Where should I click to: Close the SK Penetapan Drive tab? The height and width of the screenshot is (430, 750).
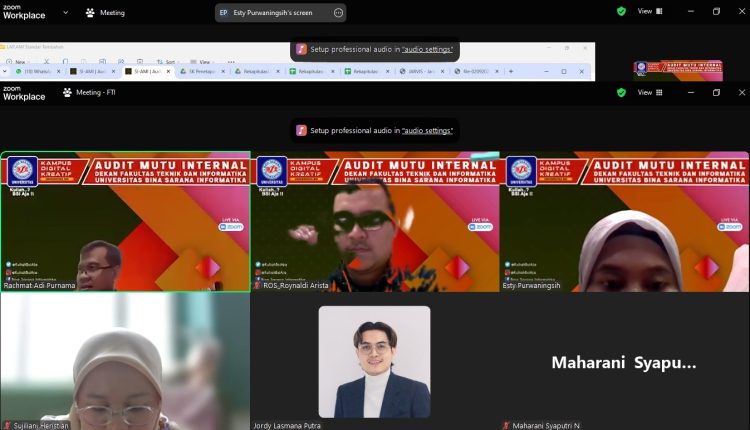(223, 71)
